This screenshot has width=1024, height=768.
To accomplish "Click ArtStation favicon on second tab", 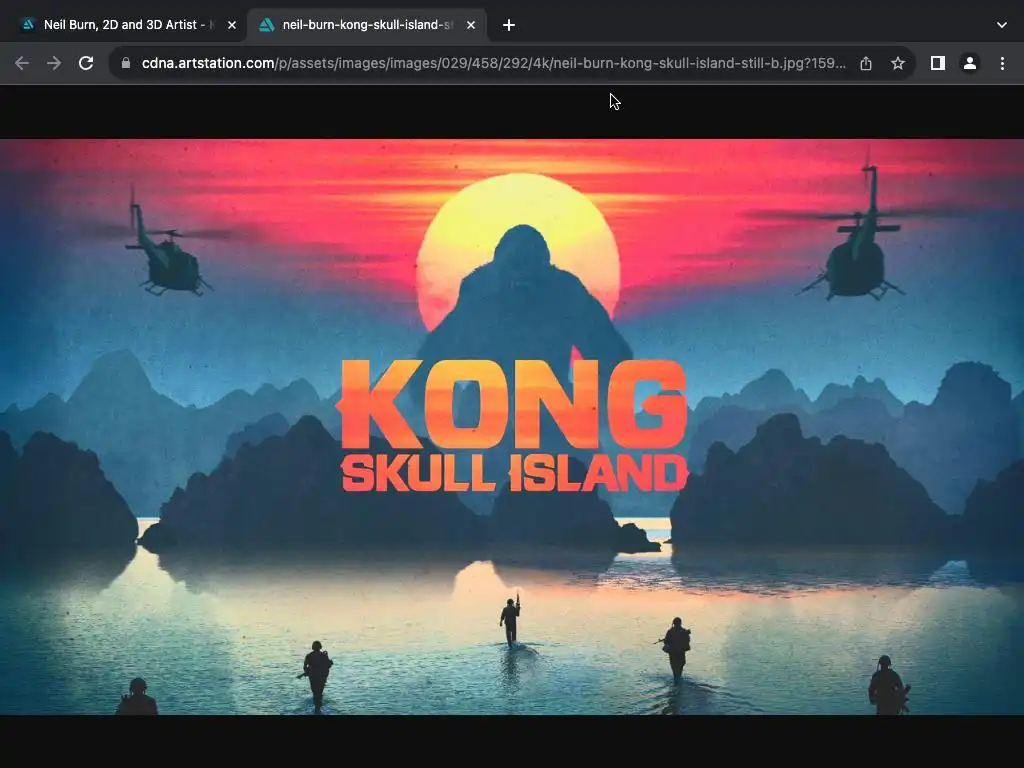I will pyautogui.click(x=266, y=25).
